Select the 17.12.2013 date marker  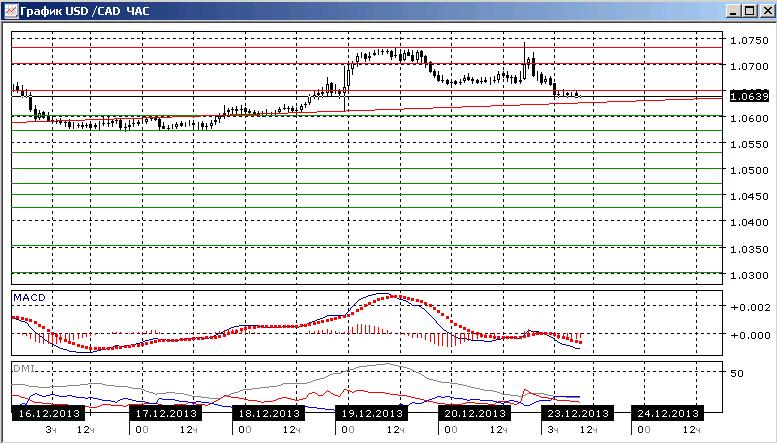166,413
